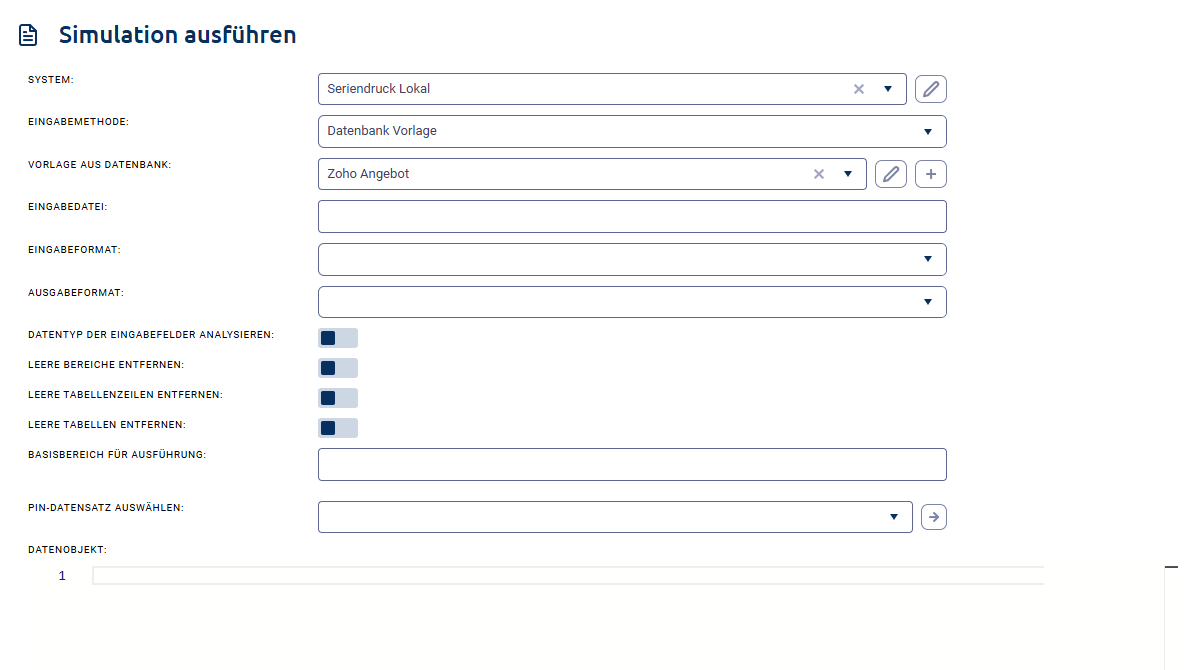Expand the Eingabemethode dropdown
The width and height of the screenshot is (1199, 670).
coord(928,131)
